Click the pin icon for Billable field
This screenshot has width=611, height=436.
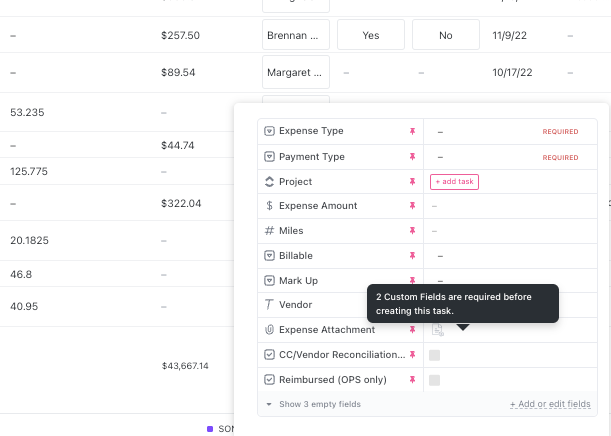(x=412, y=256)
